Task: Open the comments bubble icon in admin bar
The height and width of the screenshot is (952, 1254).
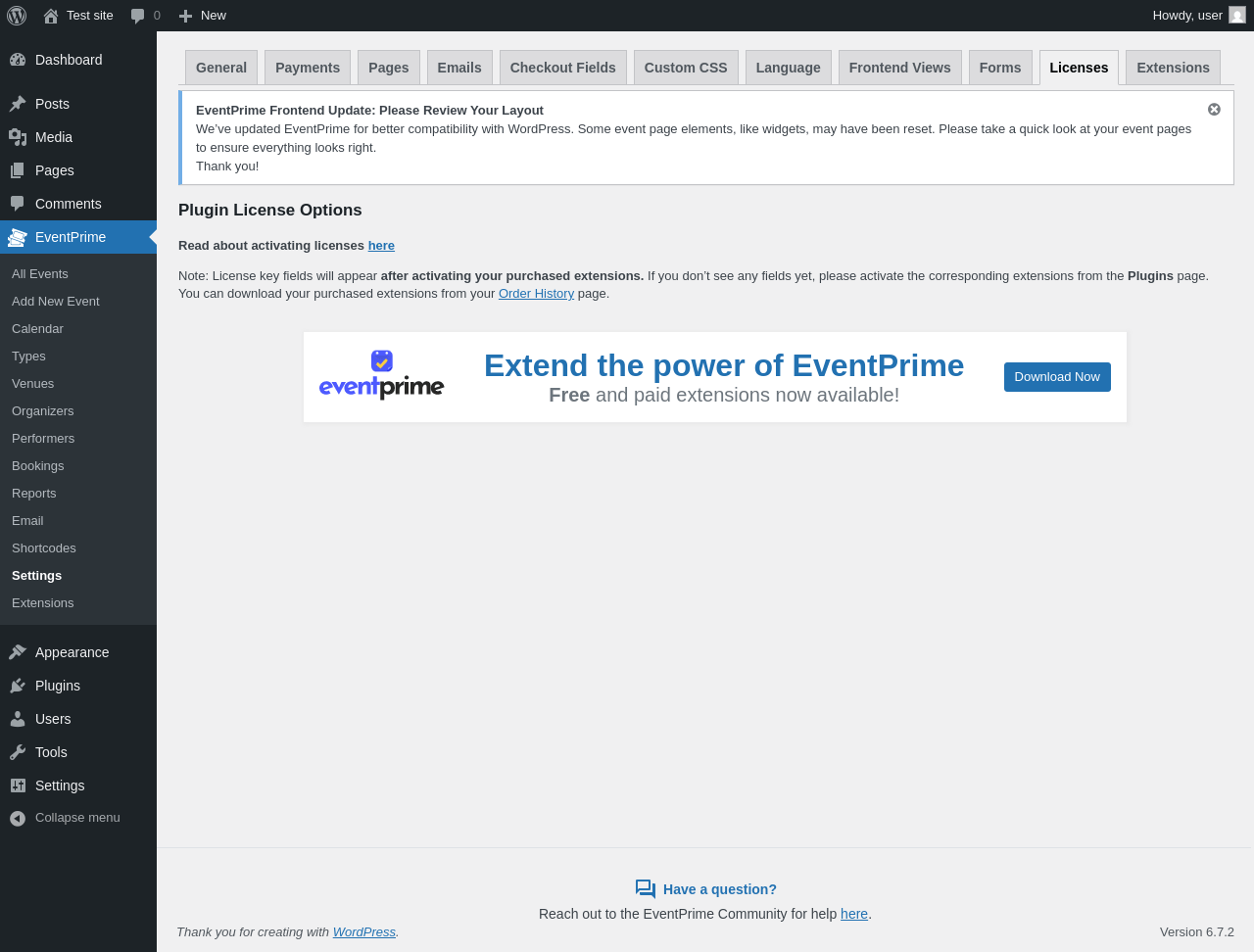Action: (x=138, y=16)
